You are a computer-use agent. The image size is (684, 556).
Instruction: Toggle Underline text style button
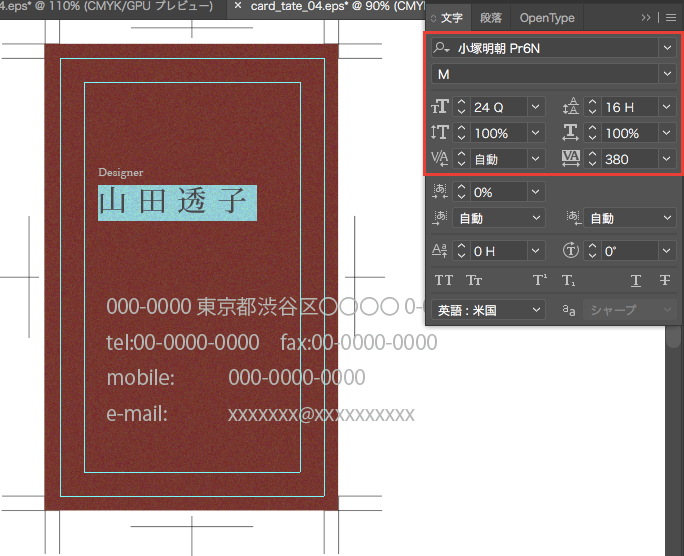click(636, 281)
